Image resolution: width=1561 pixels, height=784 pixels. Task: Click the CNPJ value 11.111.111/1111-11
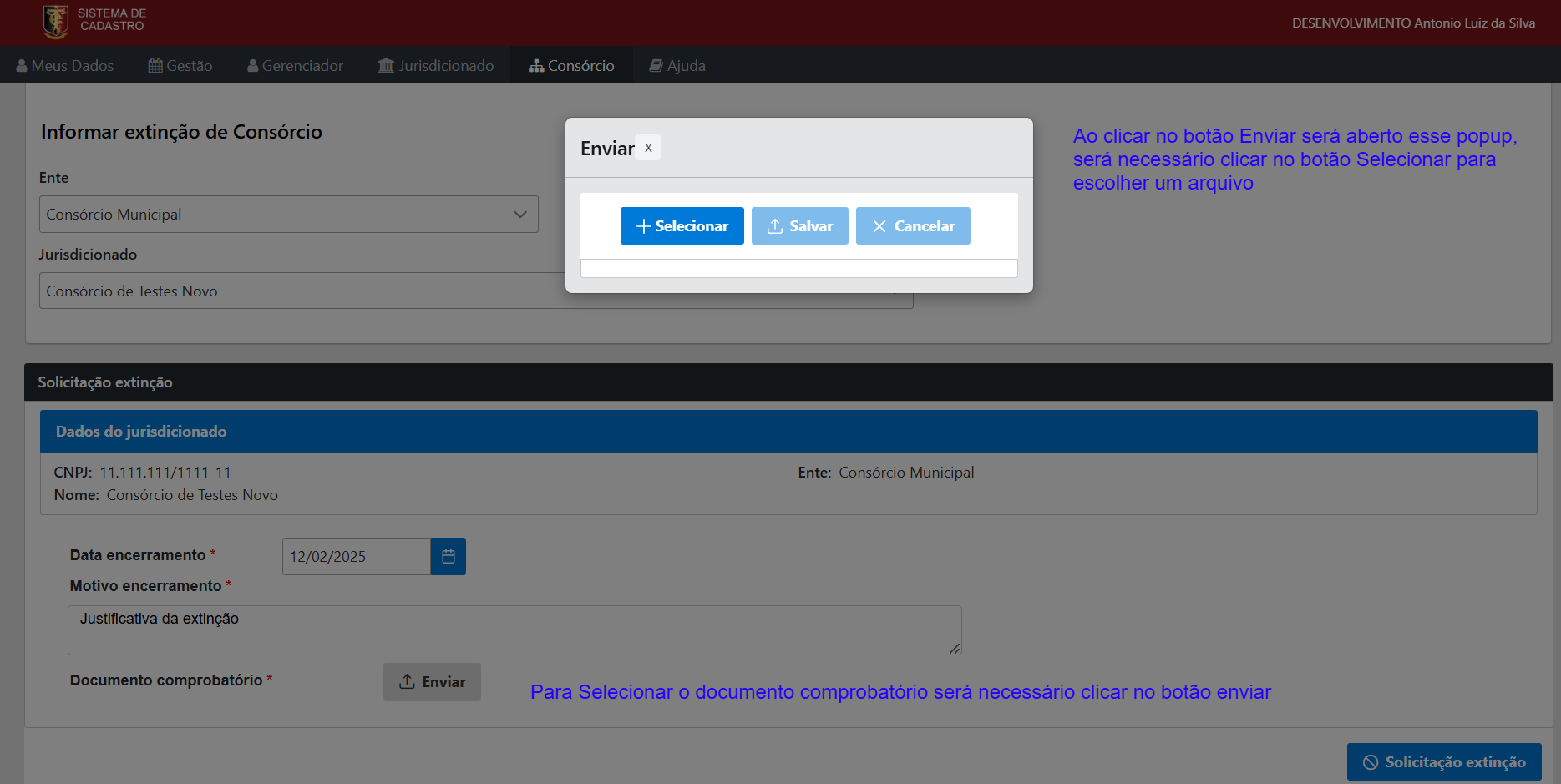tap(165, 472)
